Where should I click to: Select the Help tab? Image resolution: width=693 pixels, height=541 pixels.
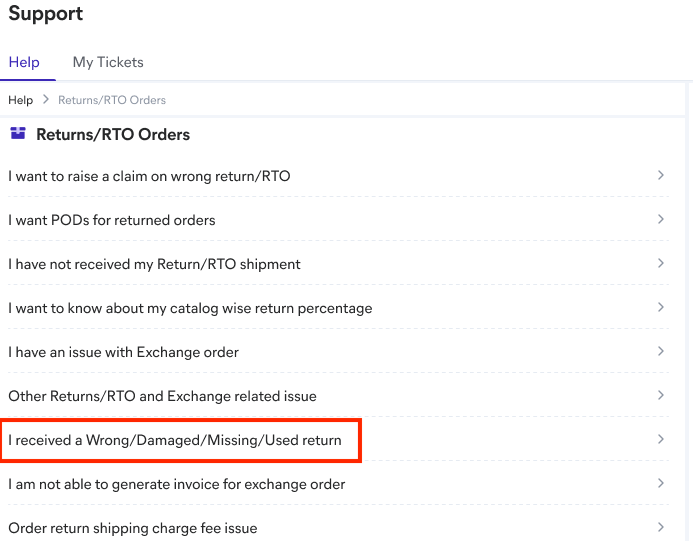click(24, 62)
